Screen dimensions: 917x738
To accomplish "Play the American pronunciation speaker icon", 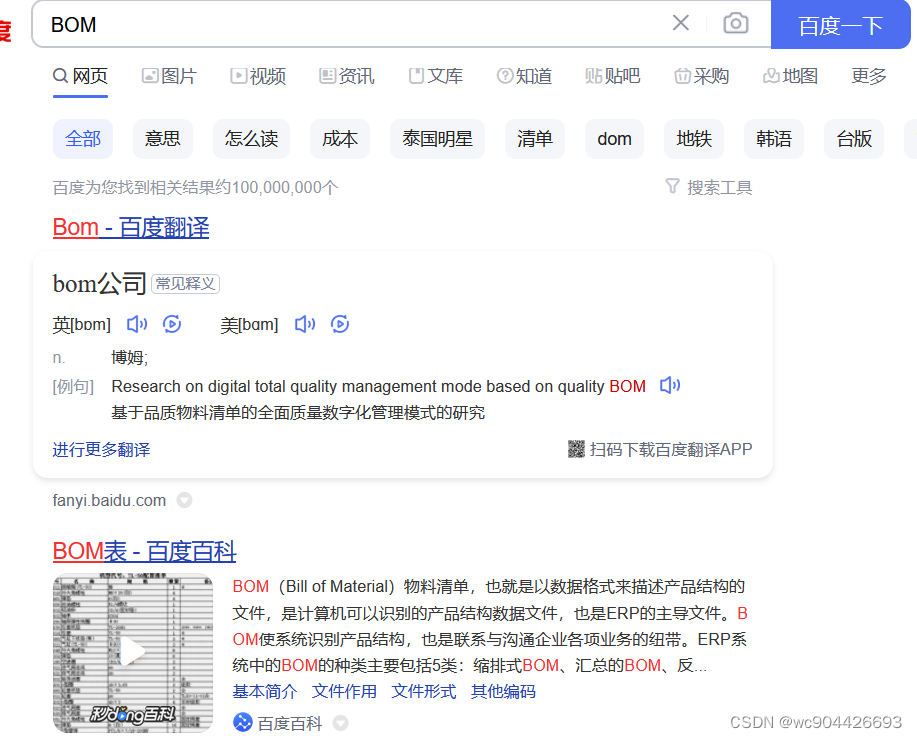I will pos(305,324).
